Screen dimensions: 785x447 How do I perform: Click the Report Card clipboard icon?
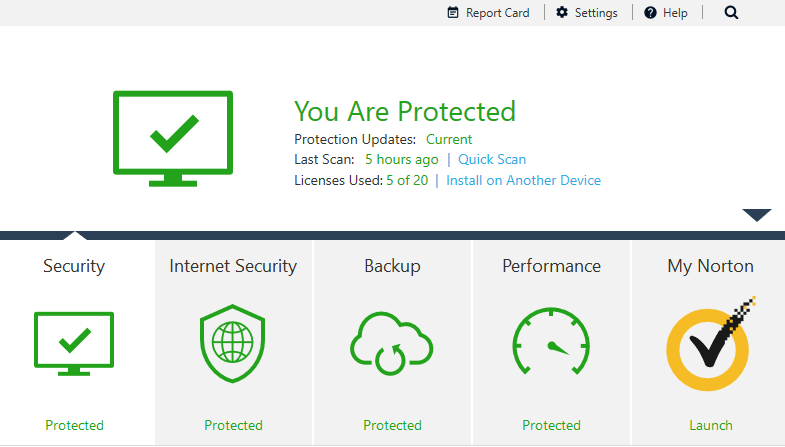click(453, 13)
